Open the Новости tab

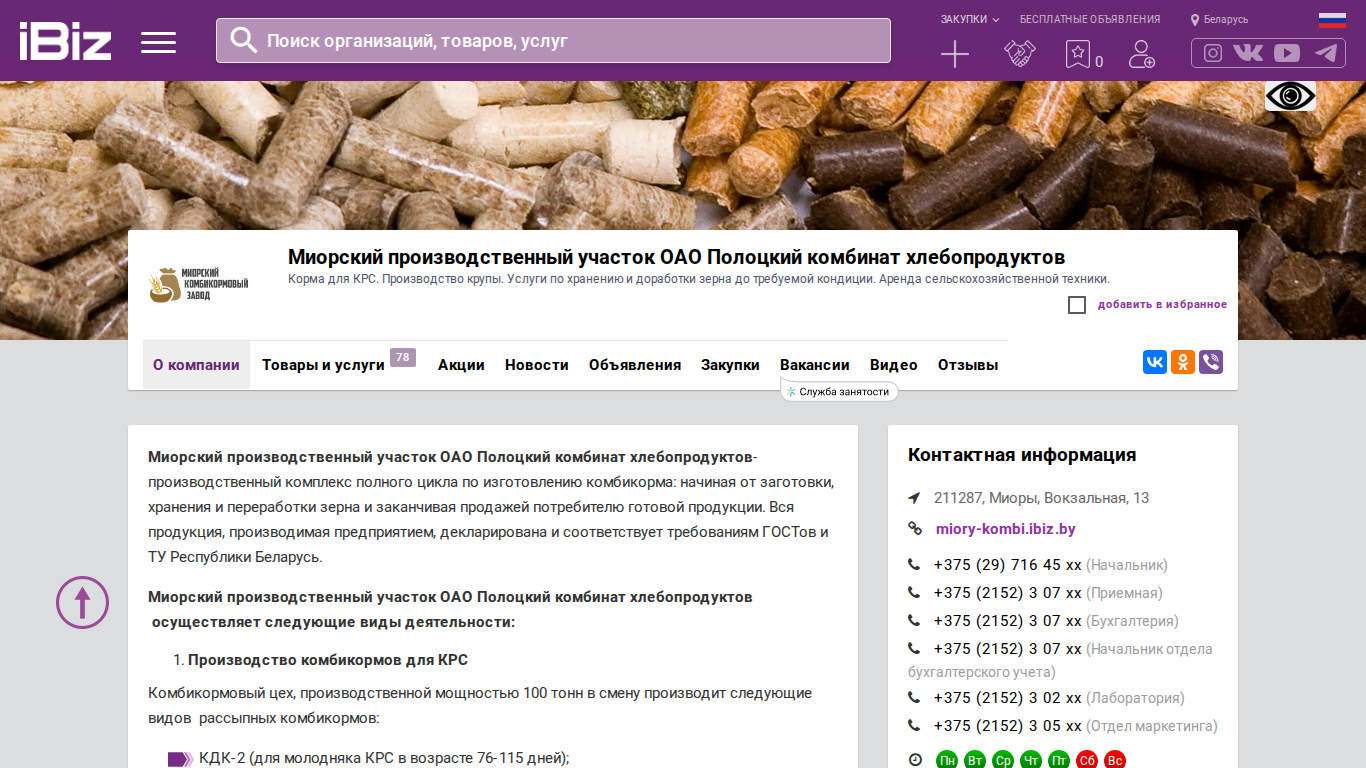[x=537, y=365]
